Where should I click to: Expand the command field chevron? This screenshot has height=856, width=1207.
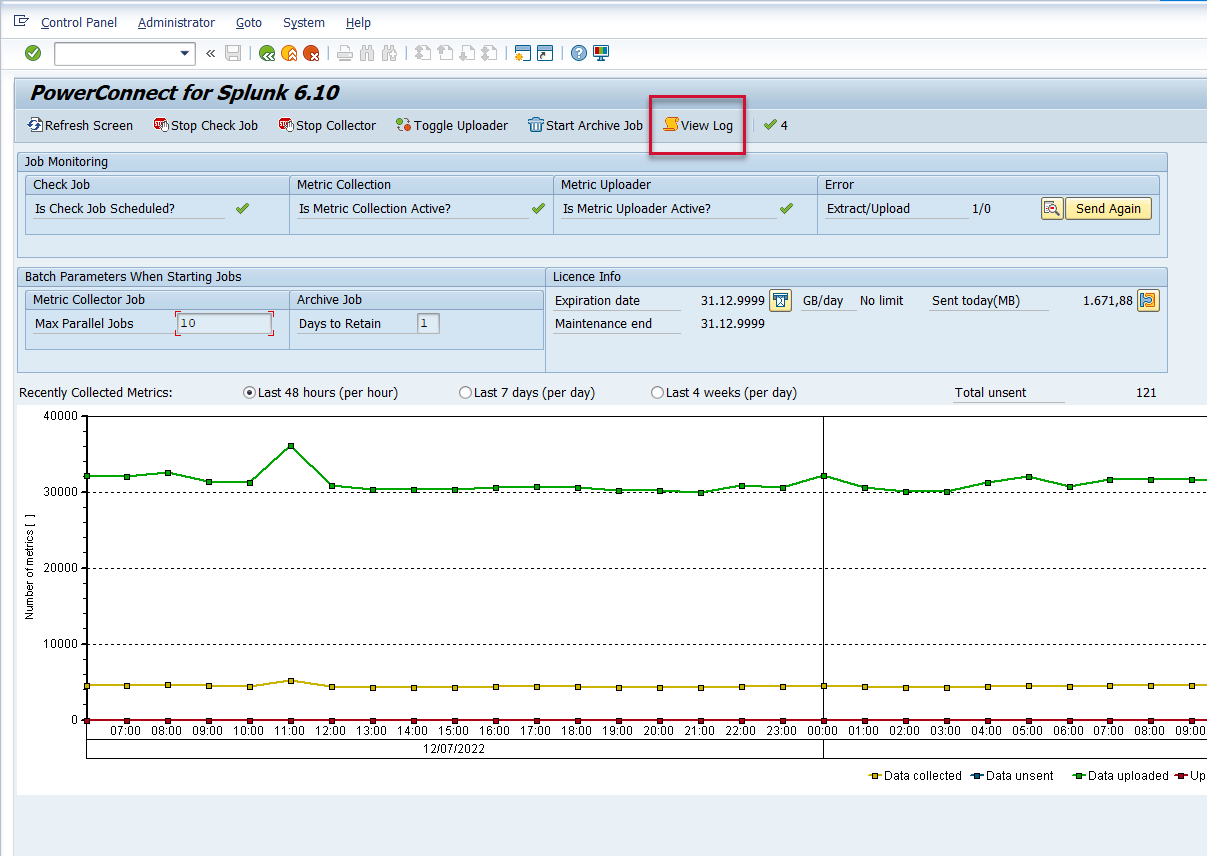[x=211, y=53]
